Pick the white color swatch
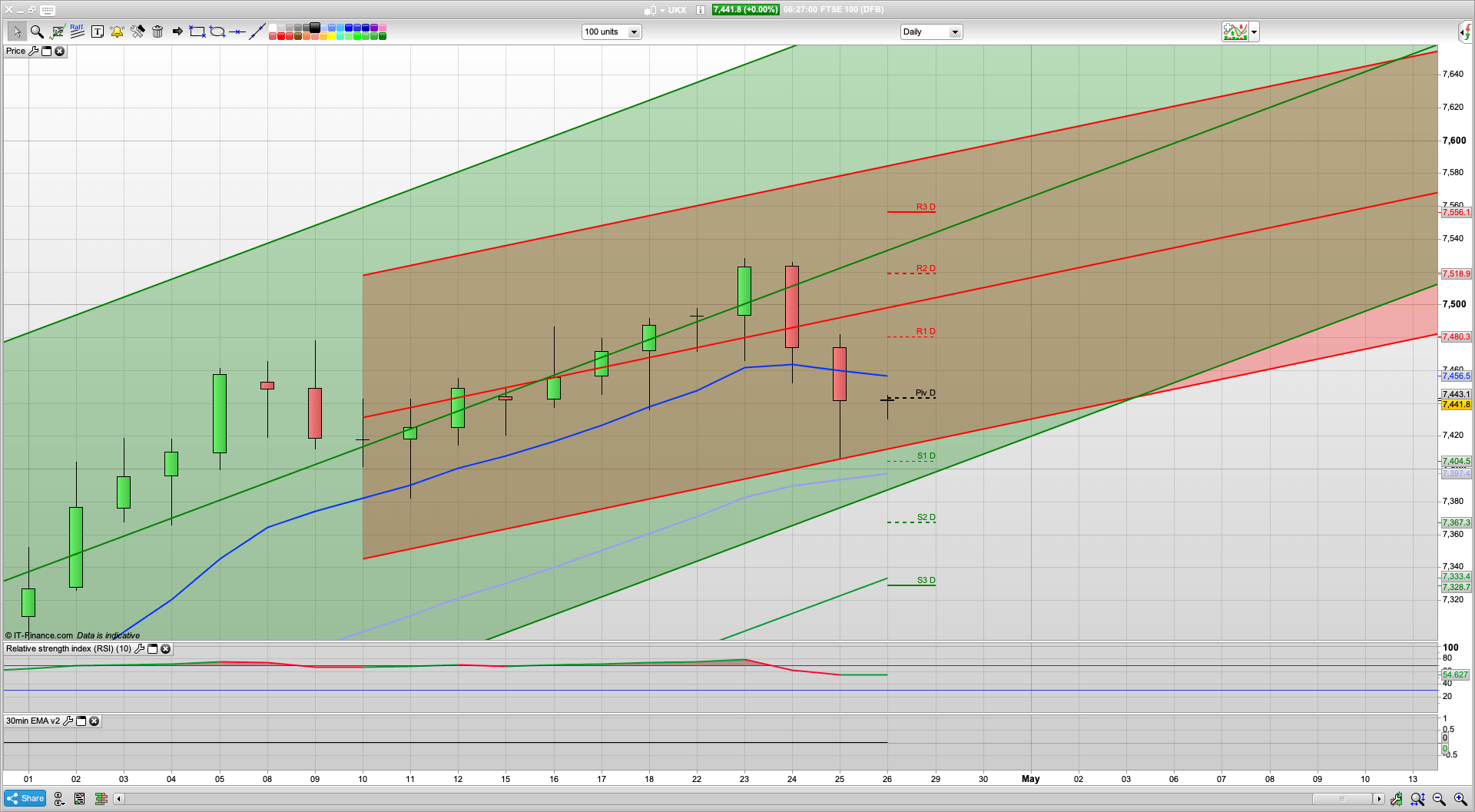Screen dimensions: 1475x812 click(273, 28)
